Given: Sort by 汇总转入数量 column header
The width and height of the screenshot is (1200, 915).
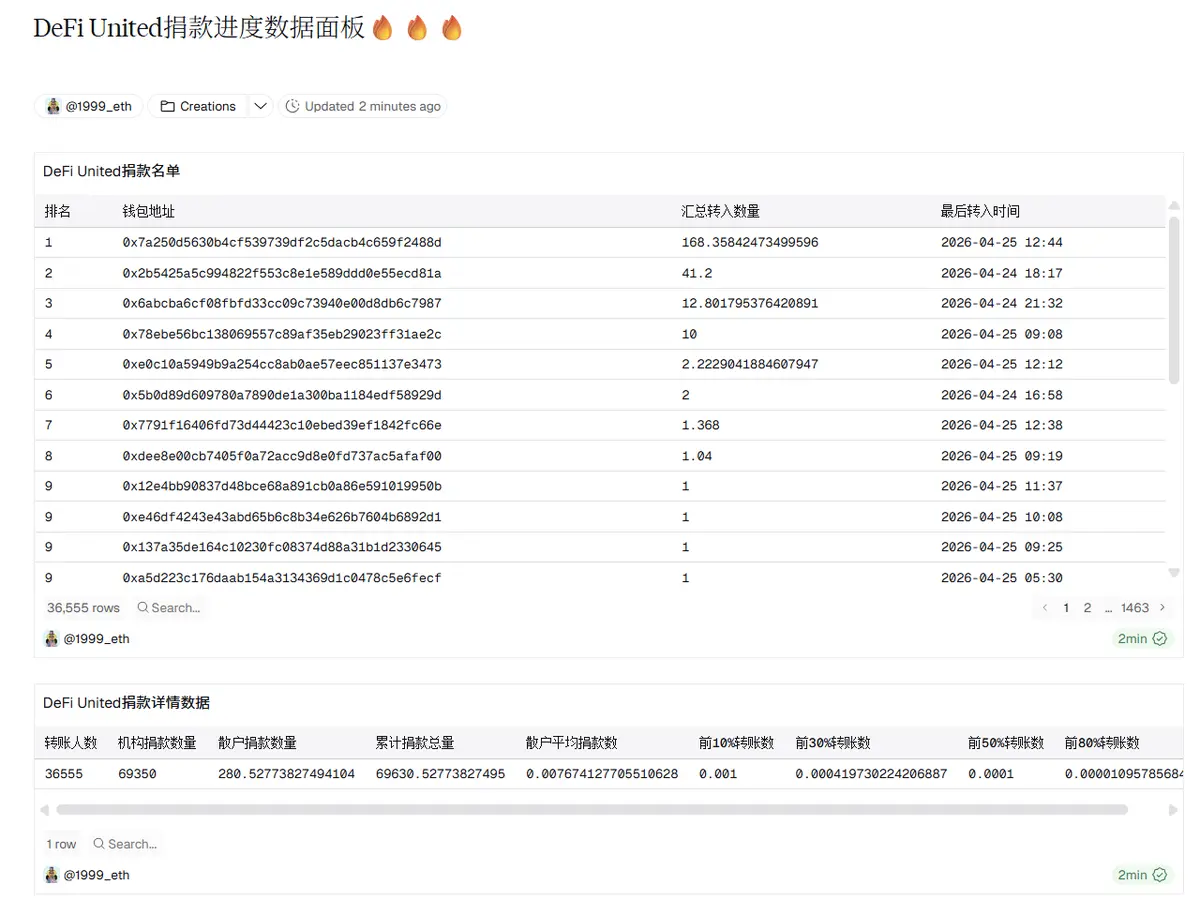Looking at the screenshot, I should click(x=721, y=211).
